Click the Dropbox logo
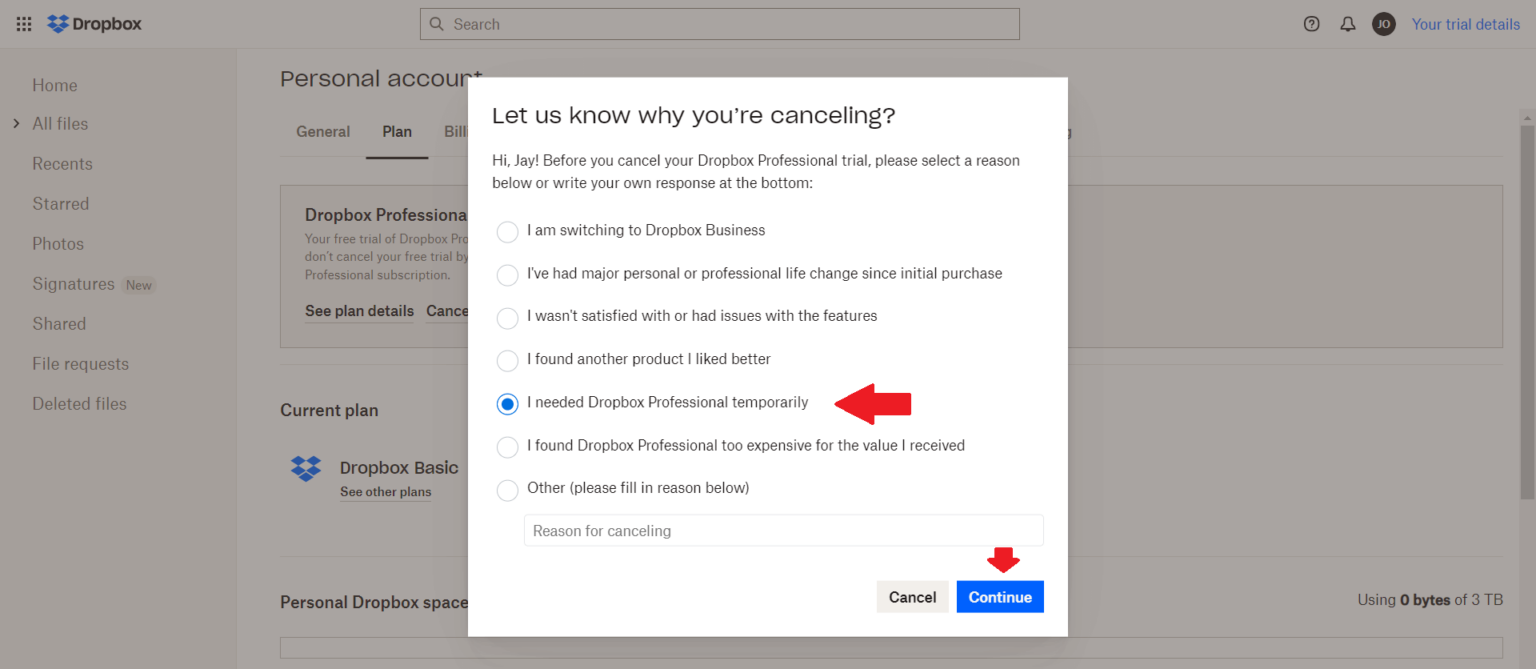The width and height of the screenshot is (1536, 669). coord(93,23)
